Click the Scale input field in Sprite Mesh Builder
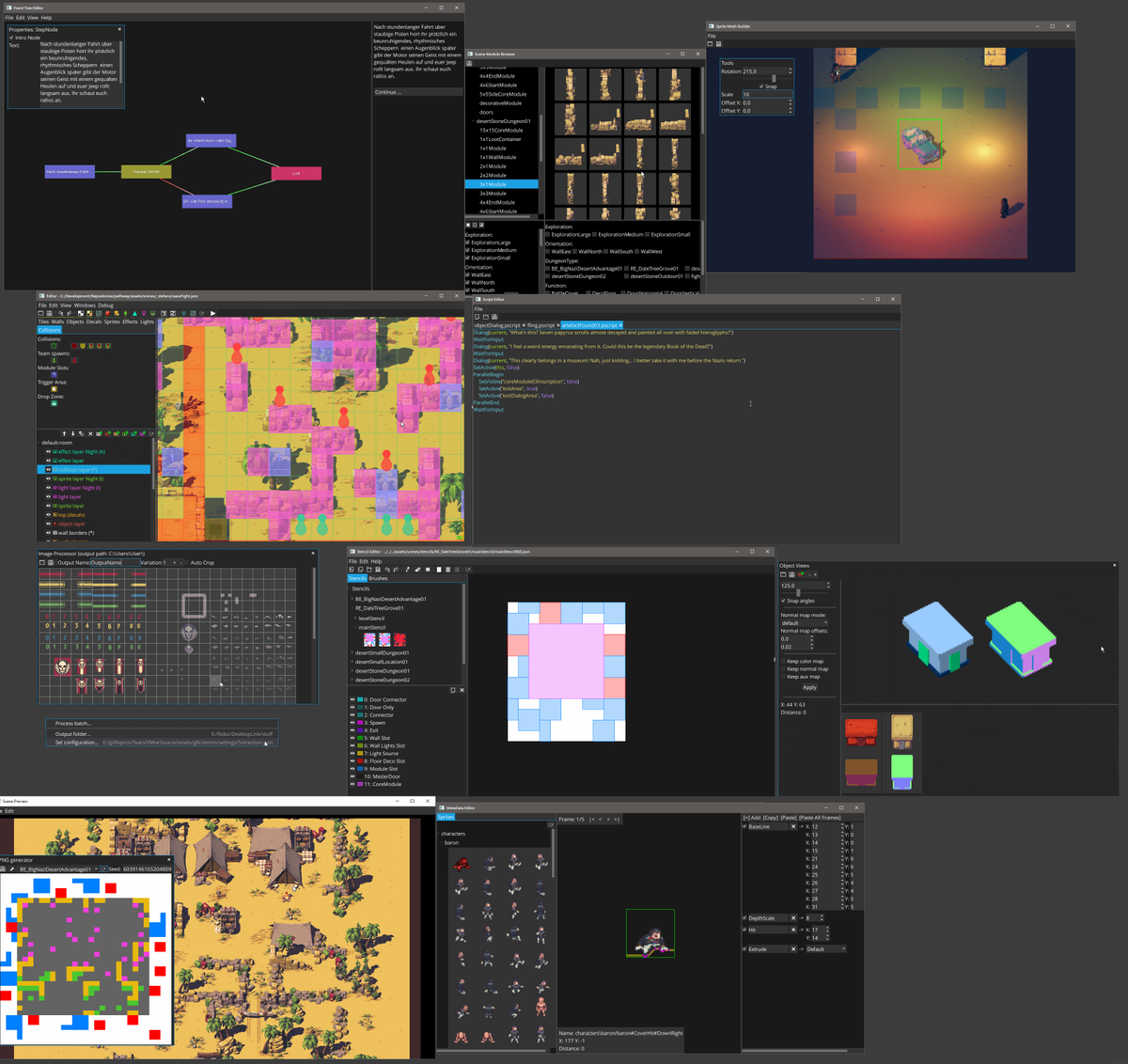Viewport: 1128px width, 1064px height. tap(767, 94)
